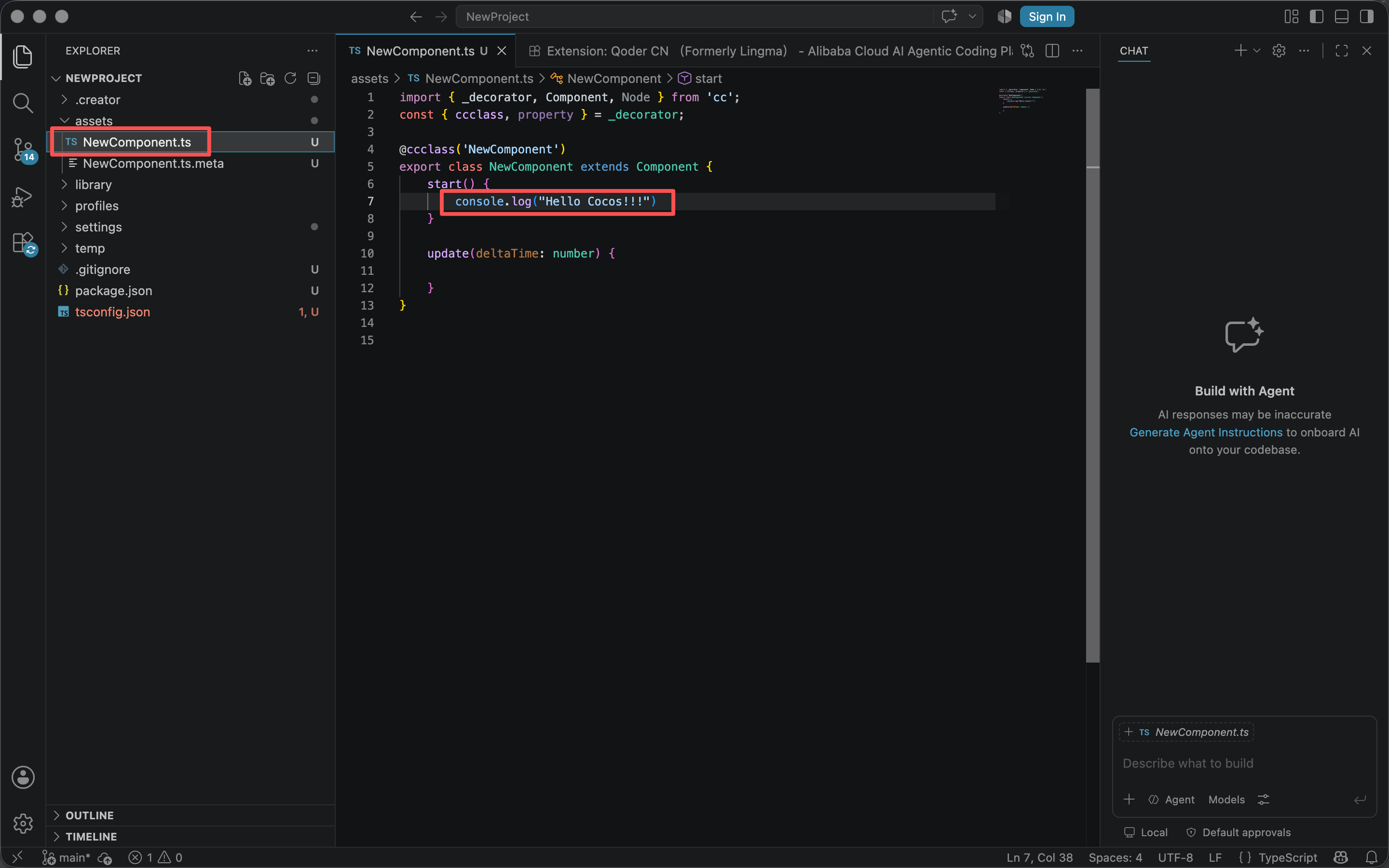1389x868 pixels.
Task: Maximize the chat panel
Action: point(1341,51)
